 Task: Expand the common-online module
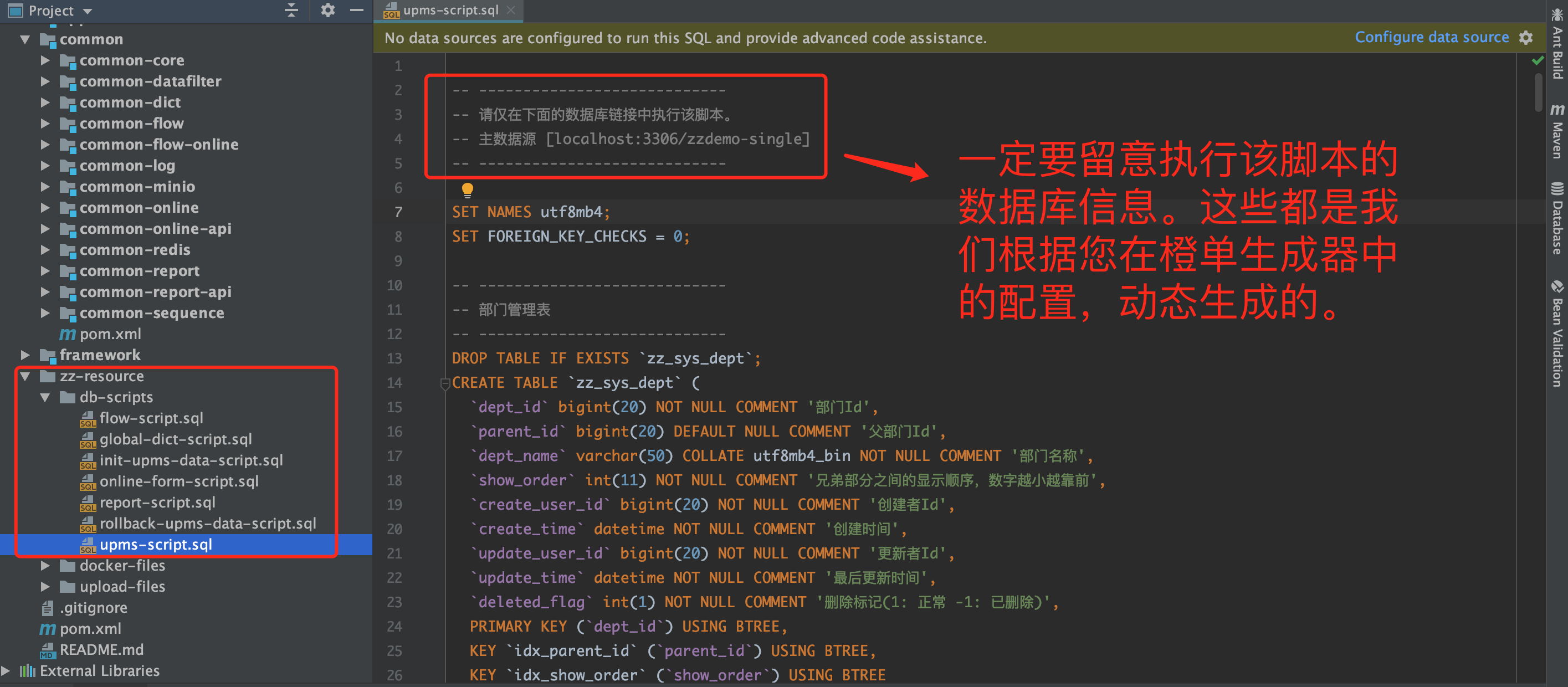click(x=45, y=208)
